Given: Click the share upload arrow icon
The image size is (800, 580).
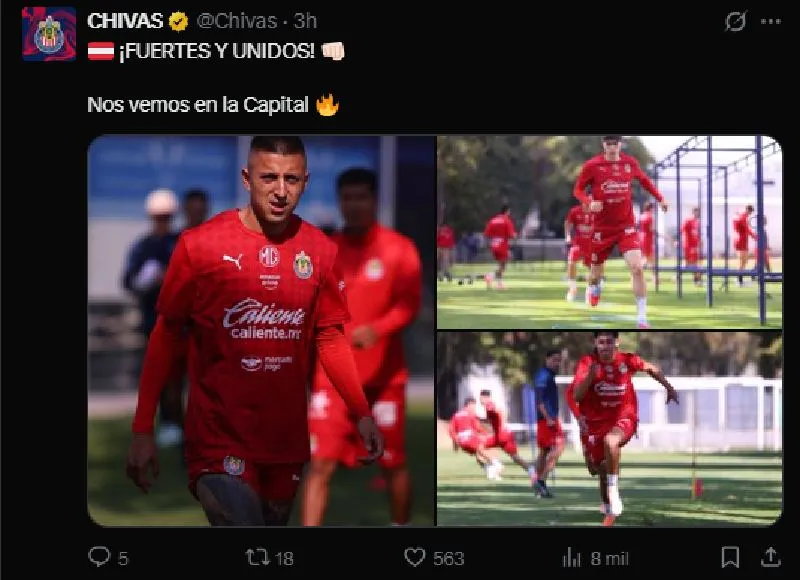Looking at the screenshot, I should [770, 557].
